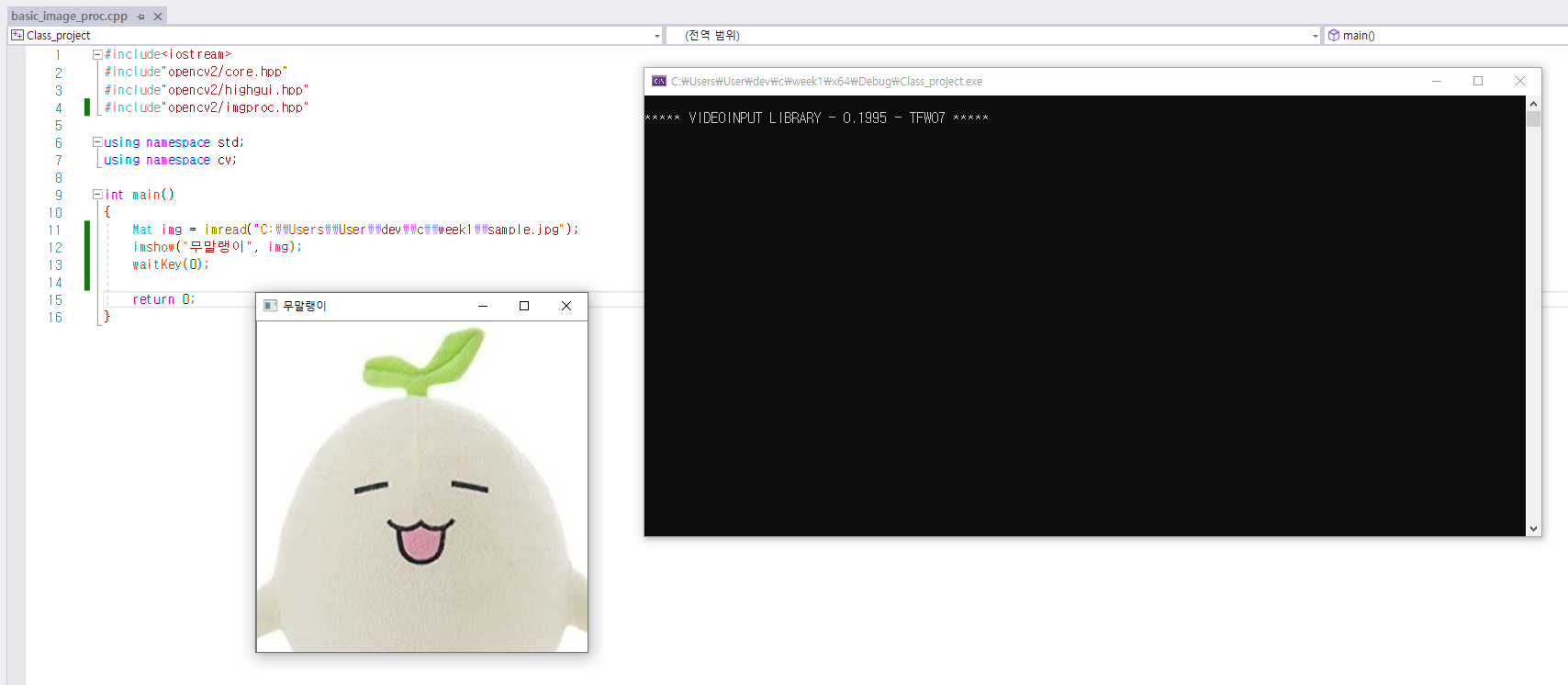
Task: Click line number 5 in the gutter
Action: click(x=59, y=125)
